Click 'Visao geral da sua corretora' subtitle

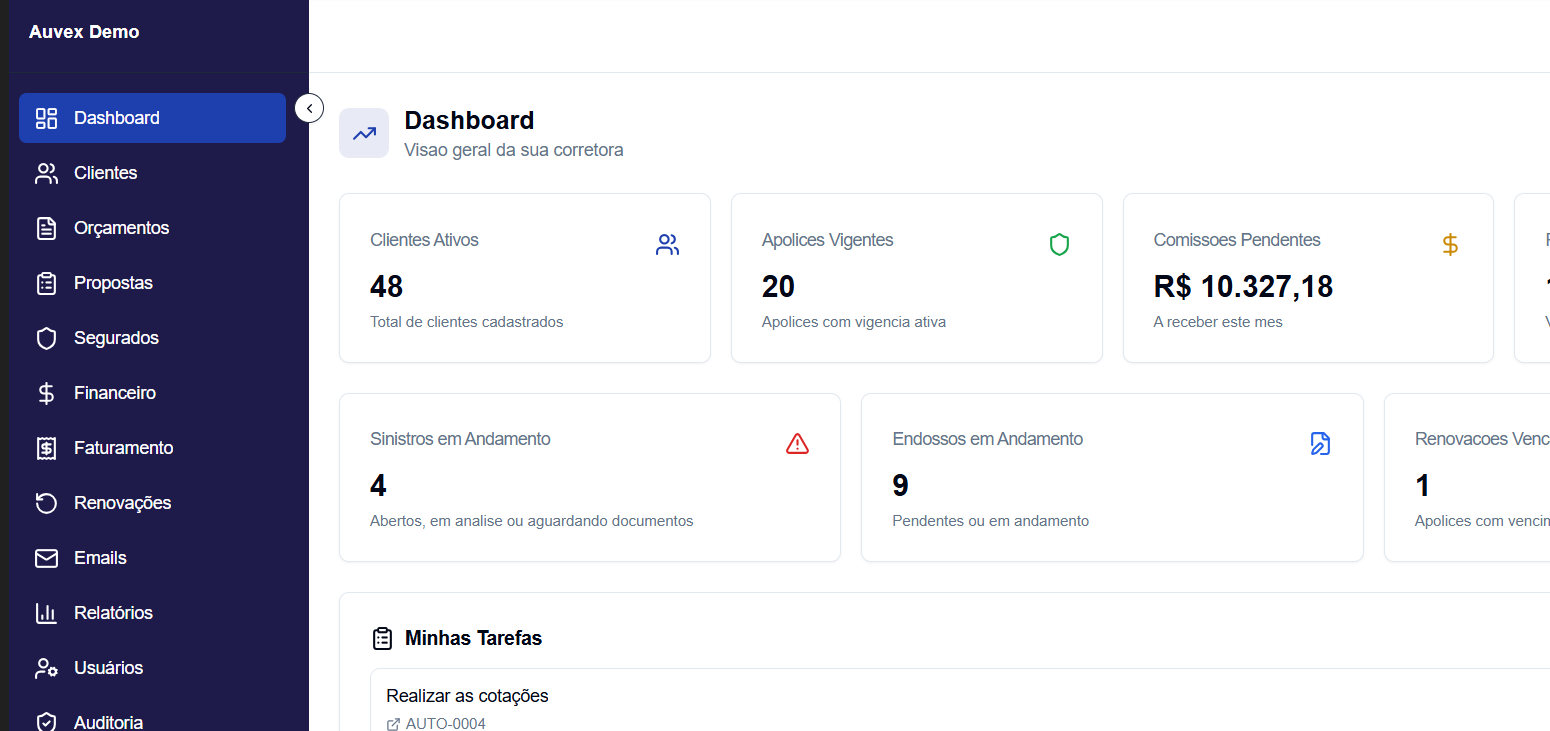point(513,150)
